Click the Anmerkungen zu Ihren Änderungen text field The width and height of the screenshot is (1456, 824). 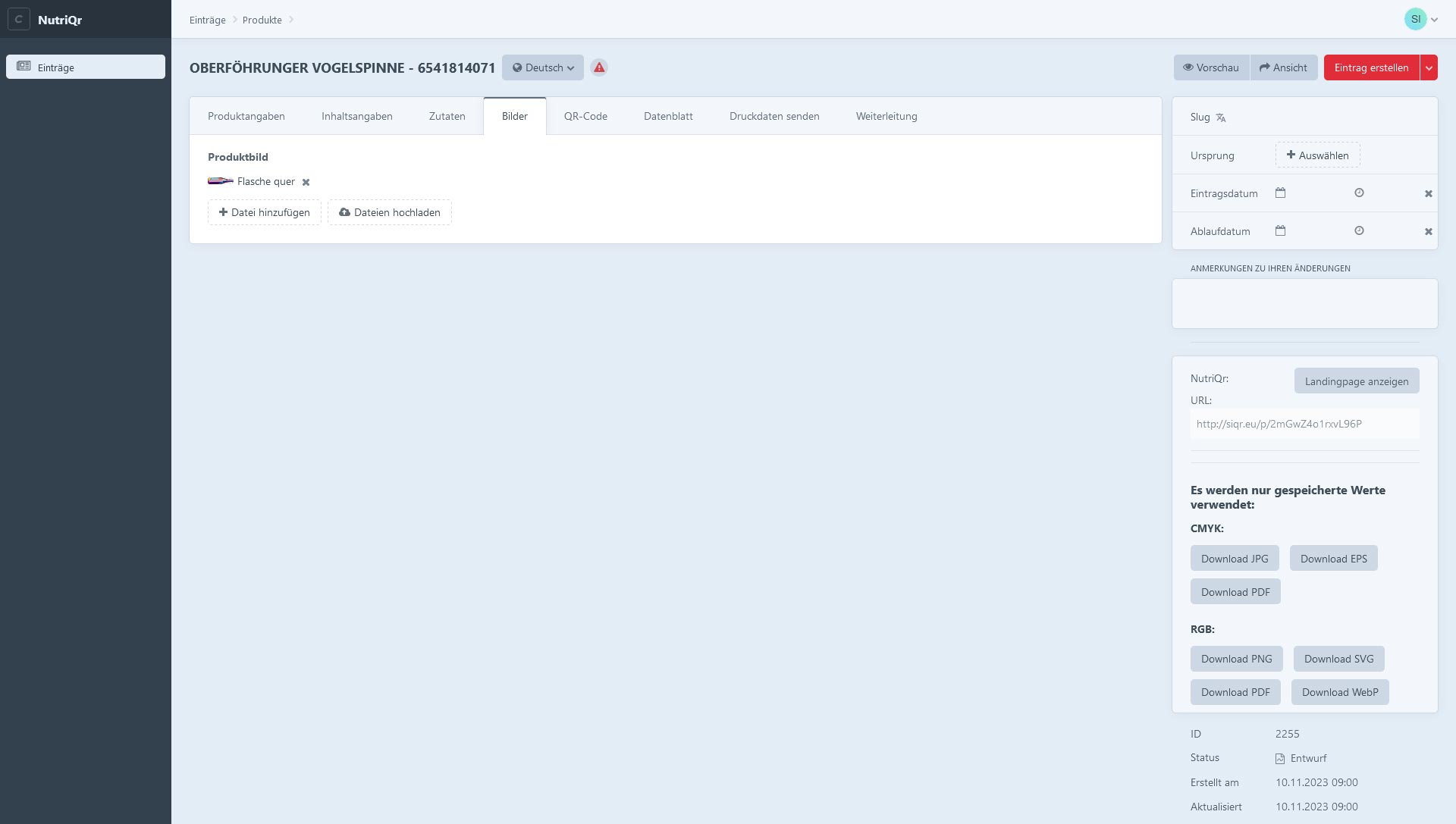point(1304,303)
